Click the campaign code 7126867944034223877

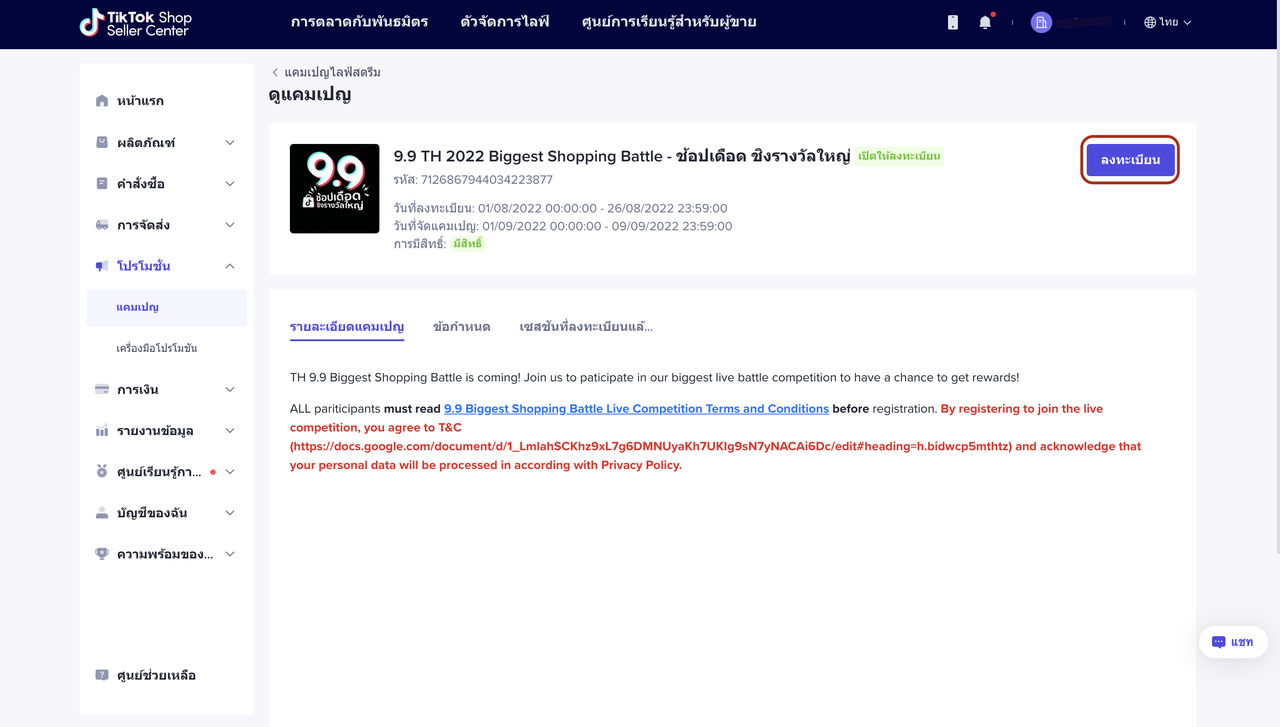[487, 180]
